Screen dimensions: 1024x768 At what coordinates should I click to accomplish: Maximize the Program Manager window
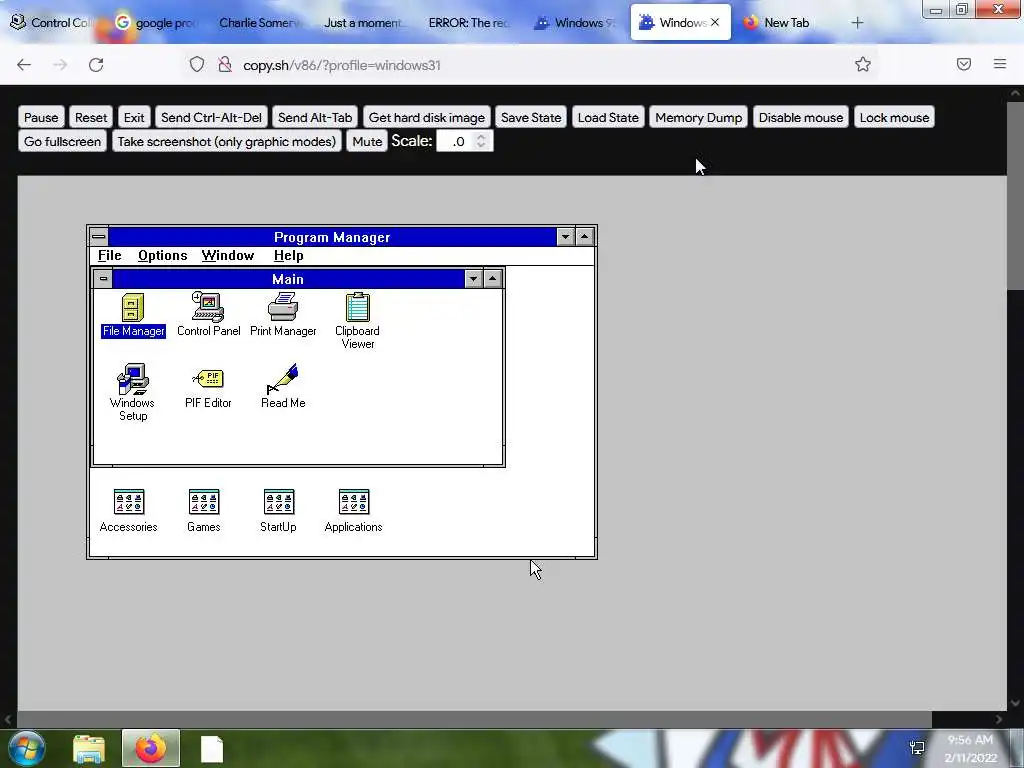[584, 237]
